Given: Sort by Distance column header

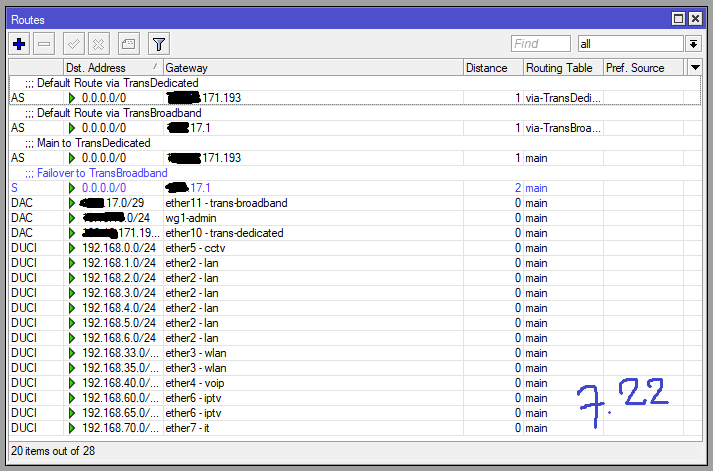Looking at the screenshot, I should [x=493, y=68].
